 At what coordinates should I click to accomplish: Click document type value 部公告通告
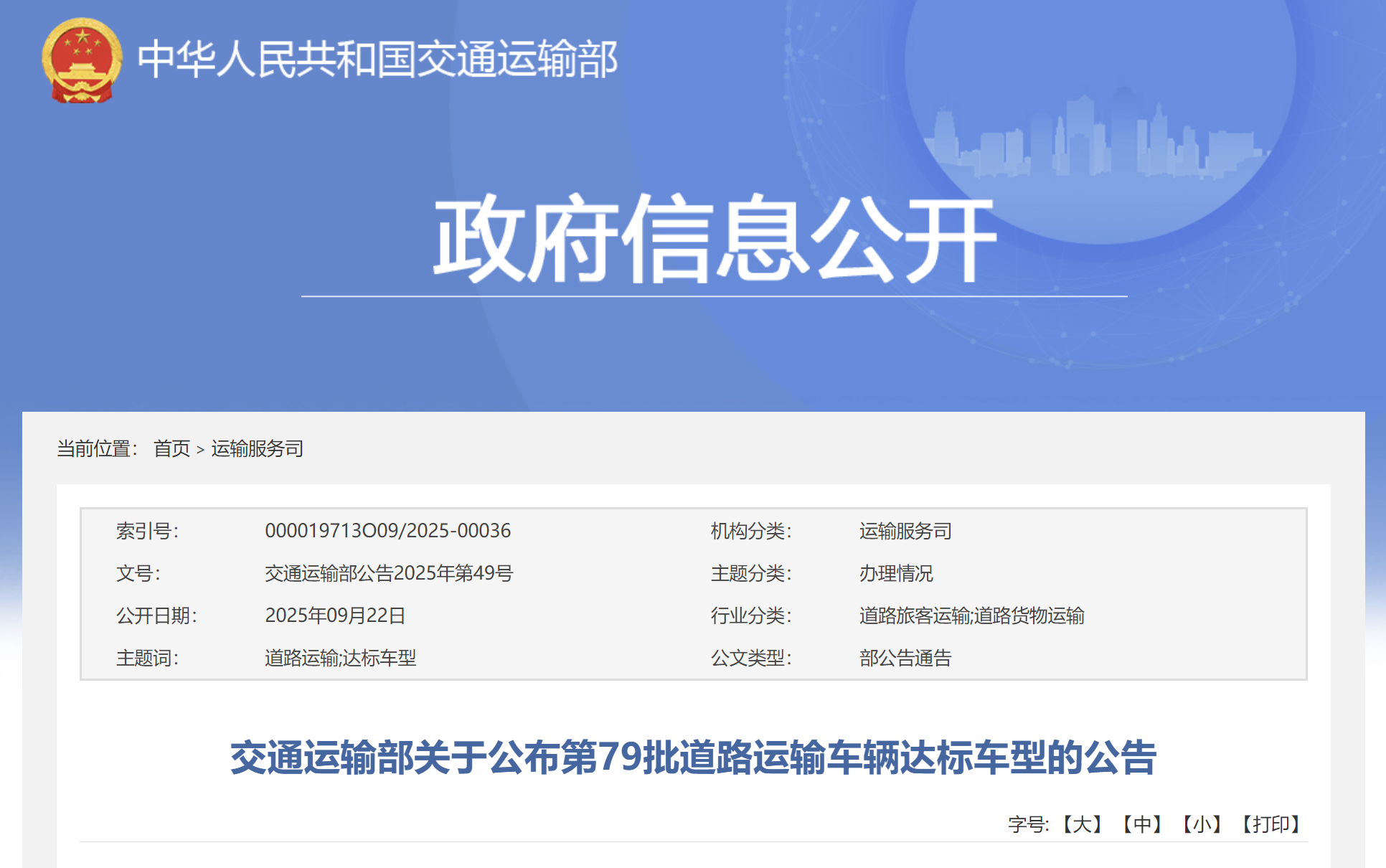coord(905,658)
